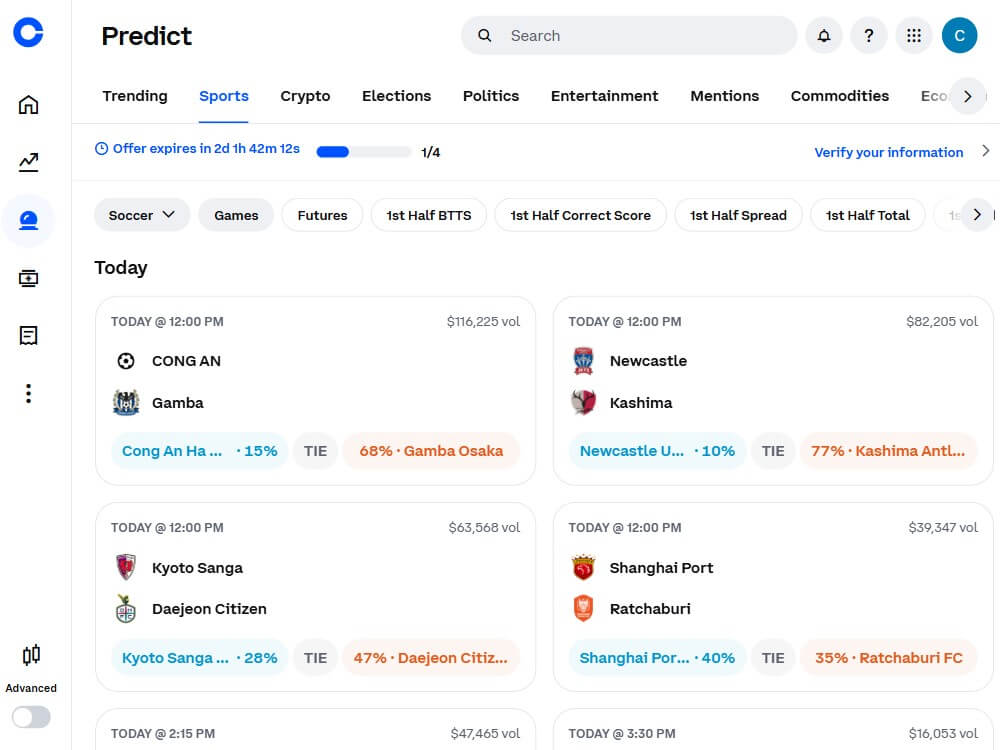Open the account avatar C
Screen dimensions: 1000x750
click(x=959, y=36)
